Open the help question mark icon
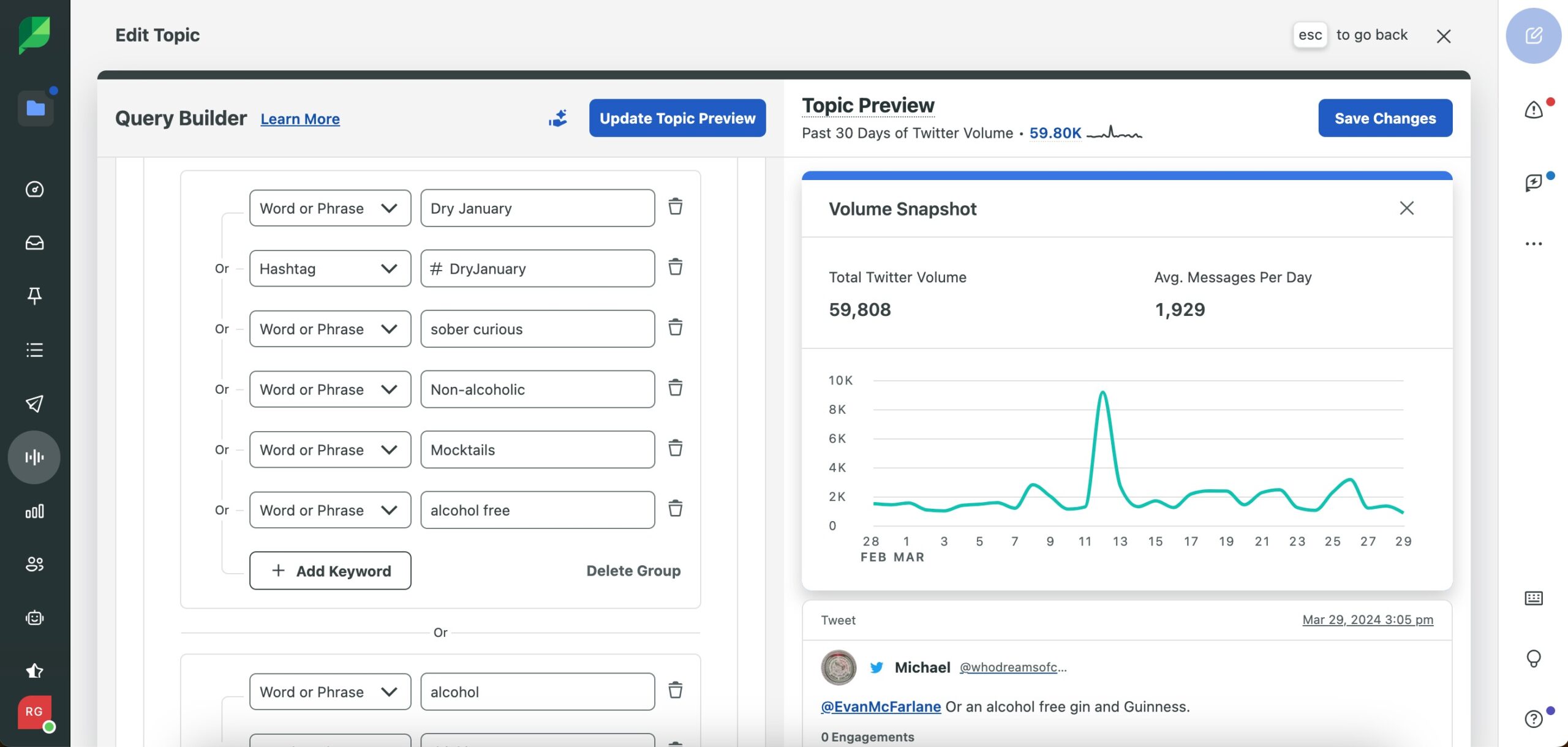1568x747 pixels. 1534,718
